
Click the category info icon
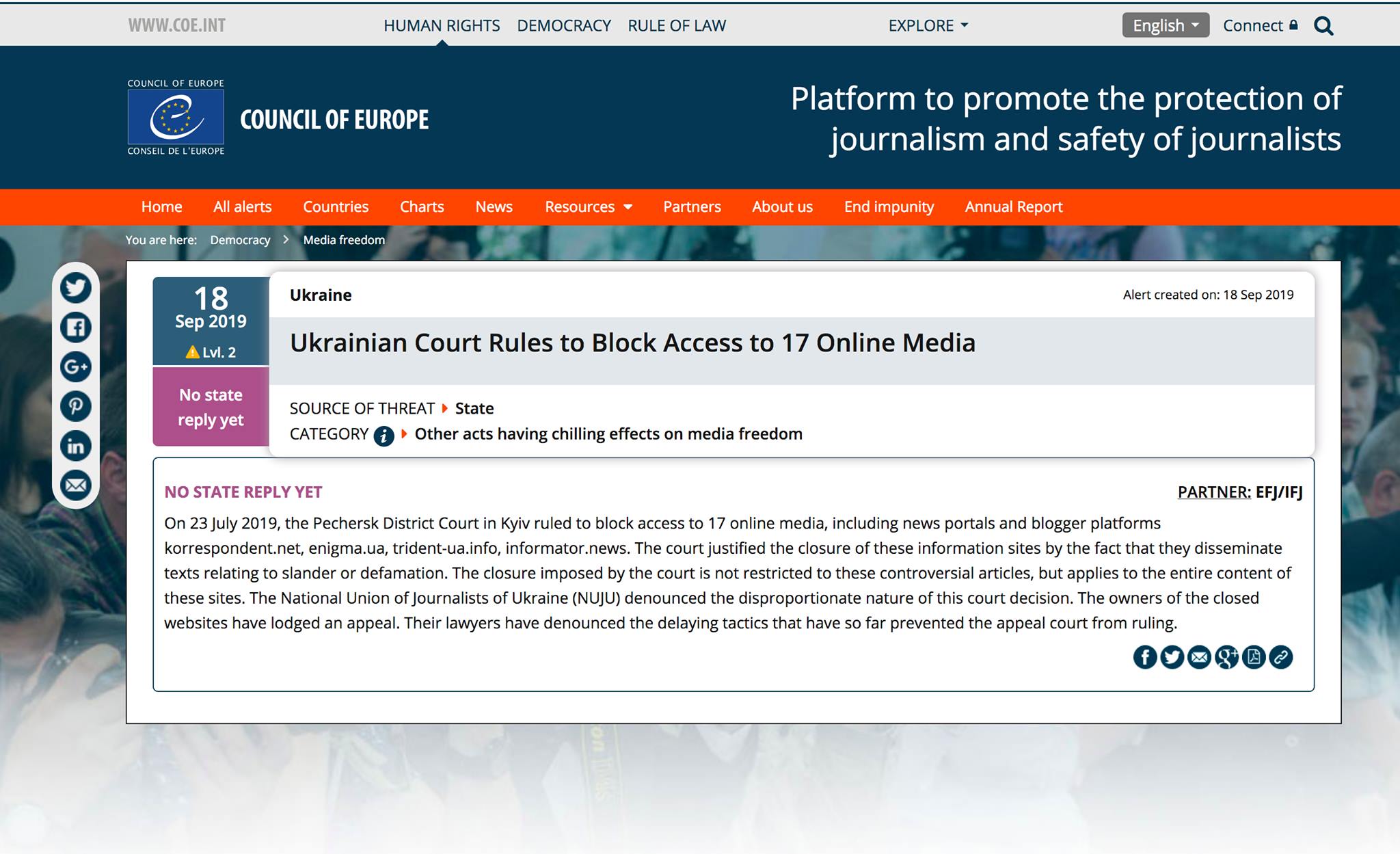tap(383, 436)
